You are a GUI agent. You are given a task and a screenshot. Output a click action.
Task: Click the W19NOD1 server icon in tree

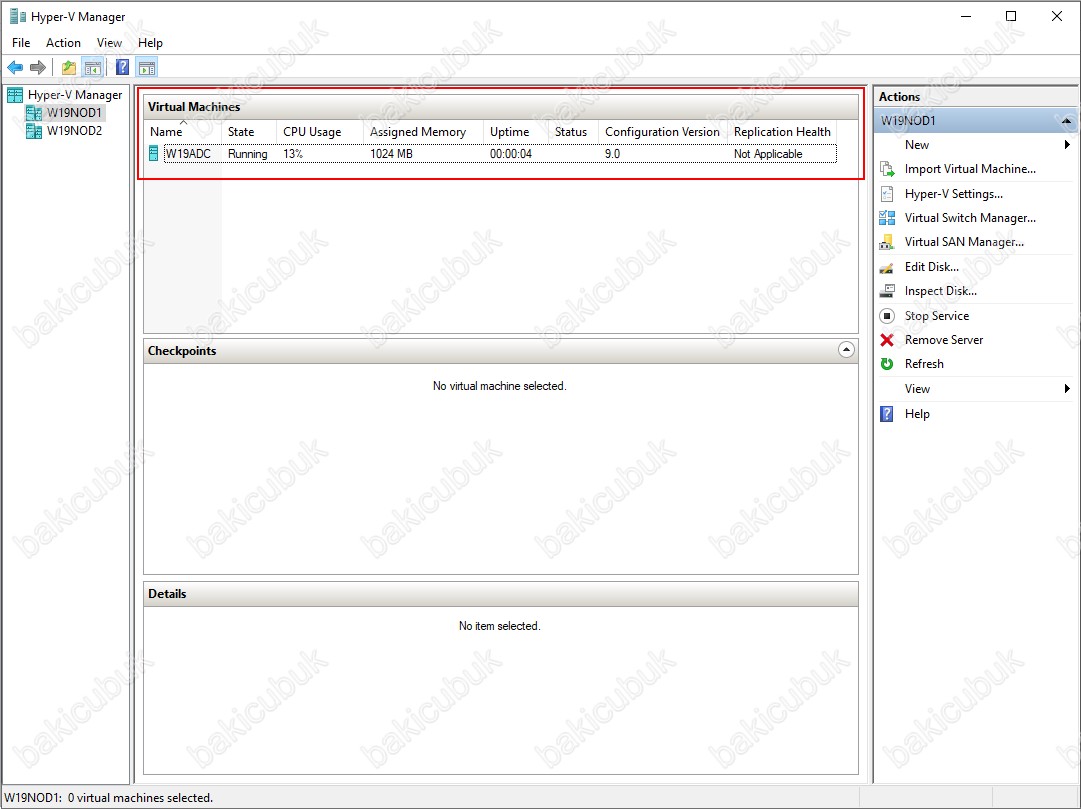click(x=34, y=112)
